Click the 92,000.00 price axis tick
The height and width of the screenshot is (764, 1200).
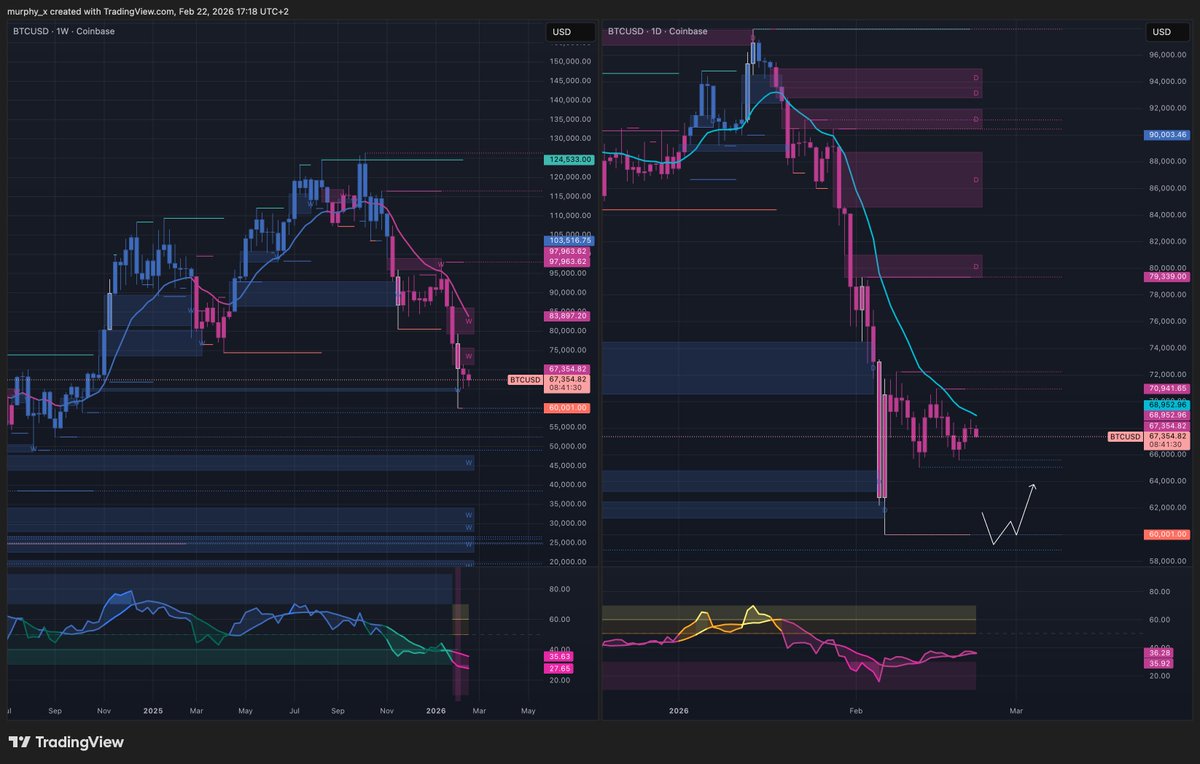tap(1170, 108)
